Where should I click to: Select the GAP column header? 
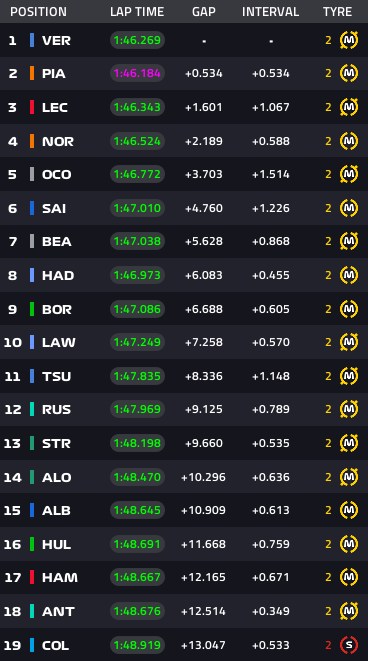coord(204,11)
